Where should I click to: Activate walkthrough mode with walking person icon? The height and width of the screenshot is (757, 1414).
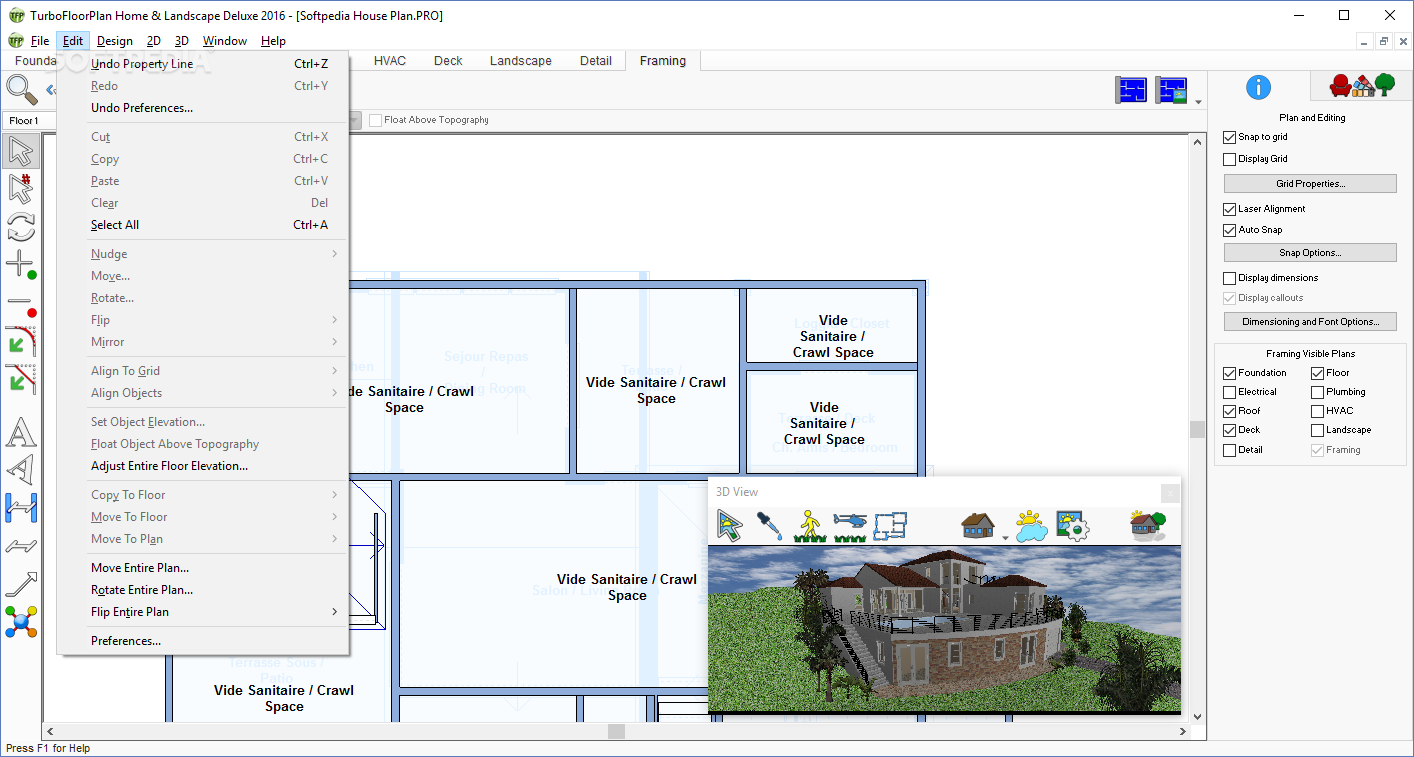(809, 525)
